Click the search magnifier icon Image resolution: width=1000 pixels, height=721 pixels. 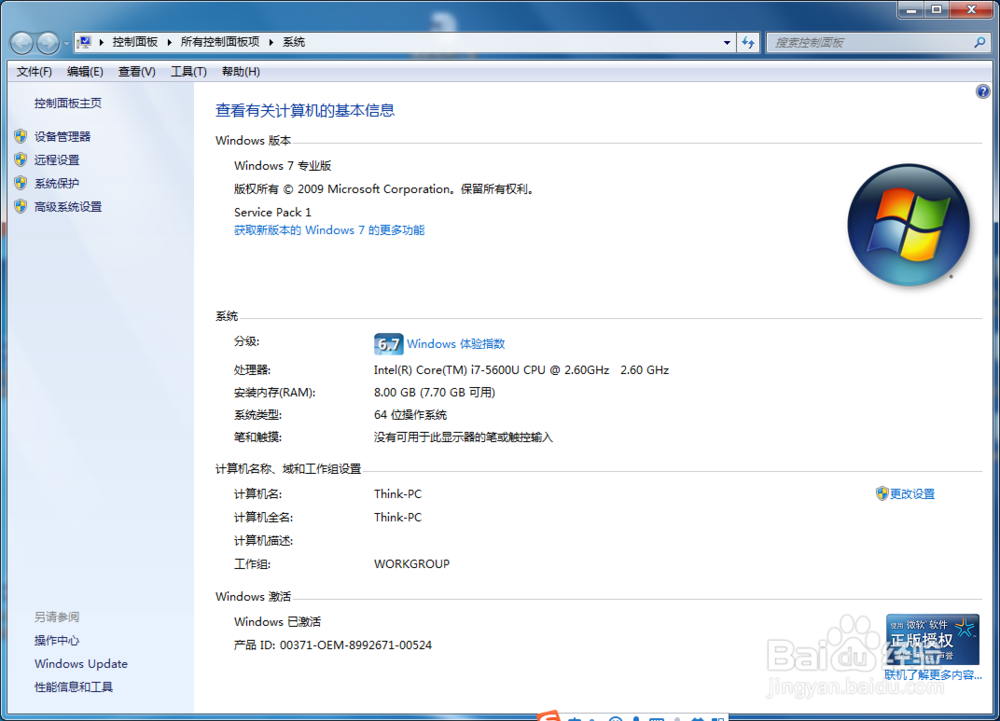pos(980,43)
